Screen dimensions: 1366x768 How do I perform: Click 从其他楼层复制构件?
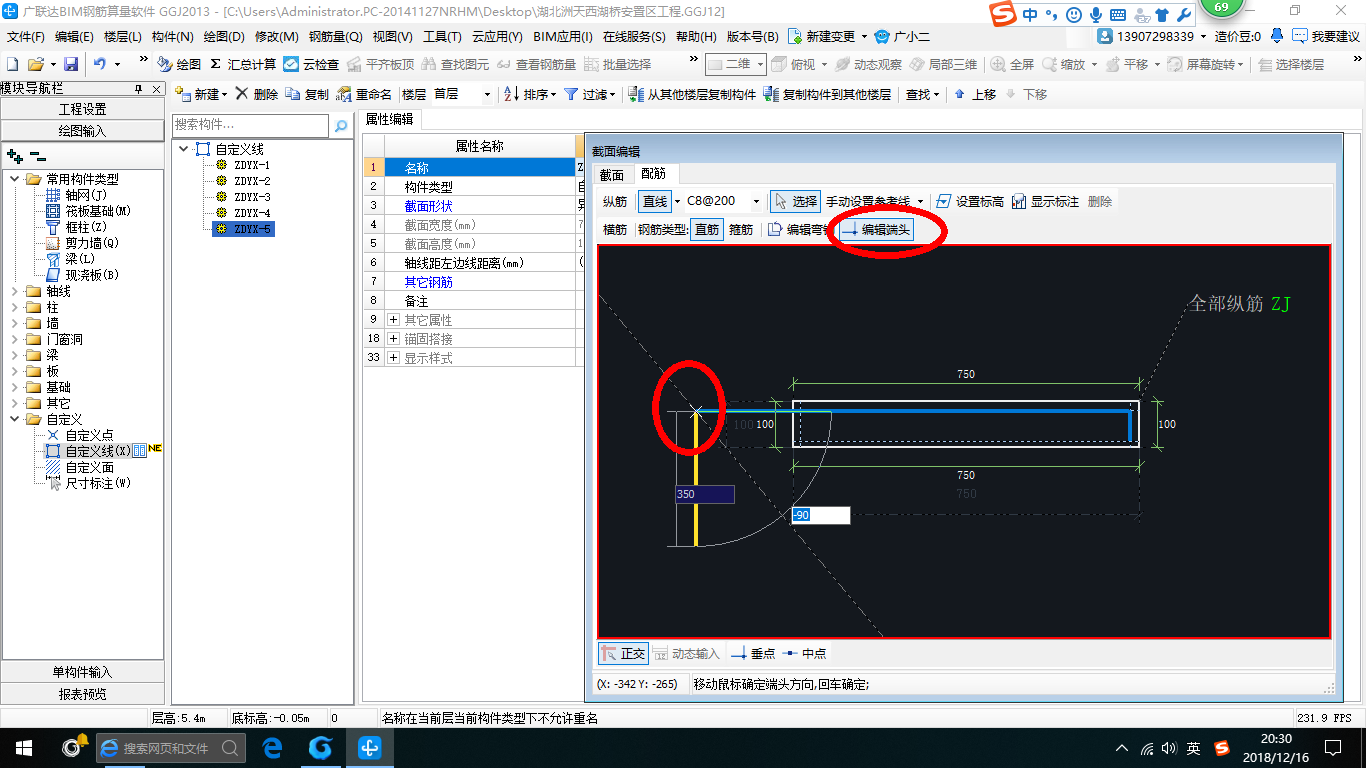[x=692, y=94]
